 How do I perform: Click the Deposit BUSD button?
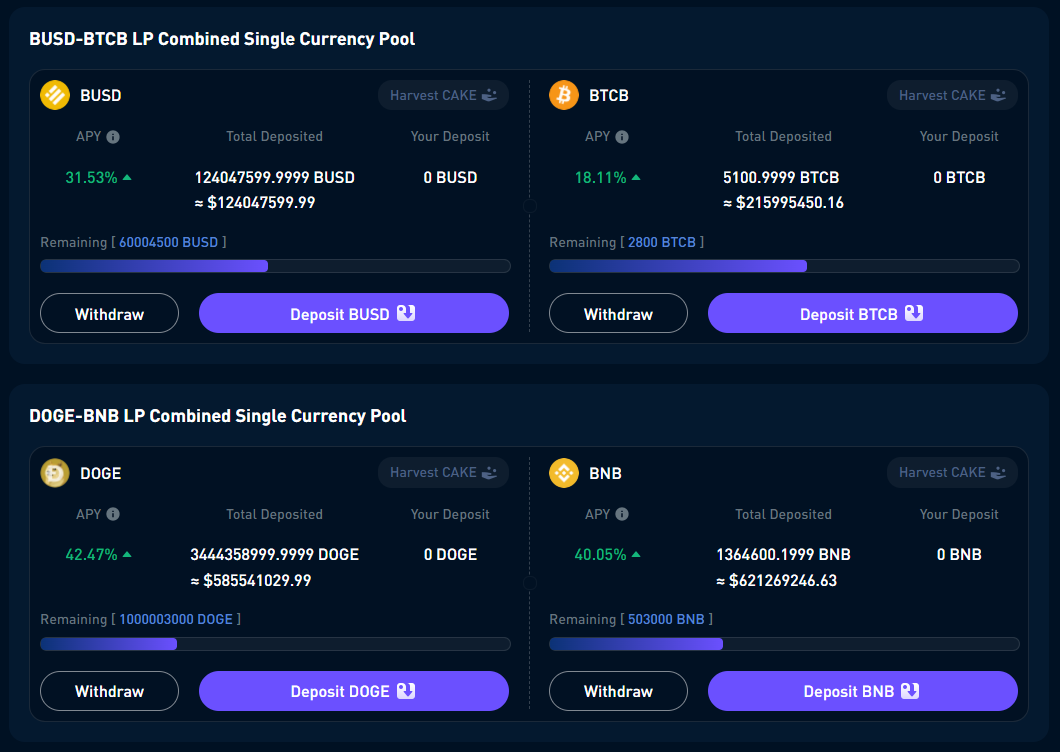click(353, 313)
